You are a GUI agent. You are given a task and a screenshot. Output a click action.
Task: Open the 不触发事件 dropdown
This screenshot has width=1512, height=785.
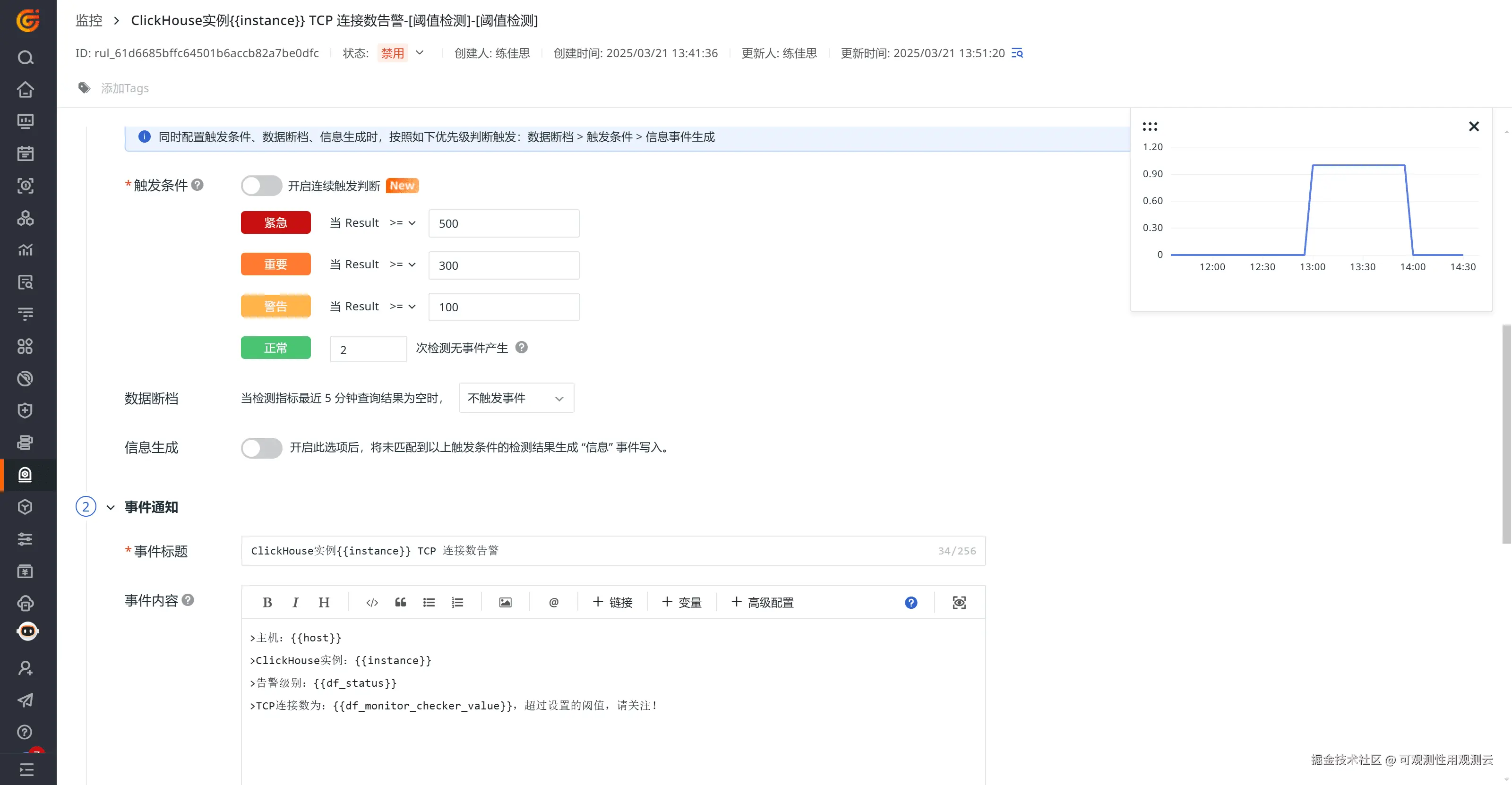point(516,398)
